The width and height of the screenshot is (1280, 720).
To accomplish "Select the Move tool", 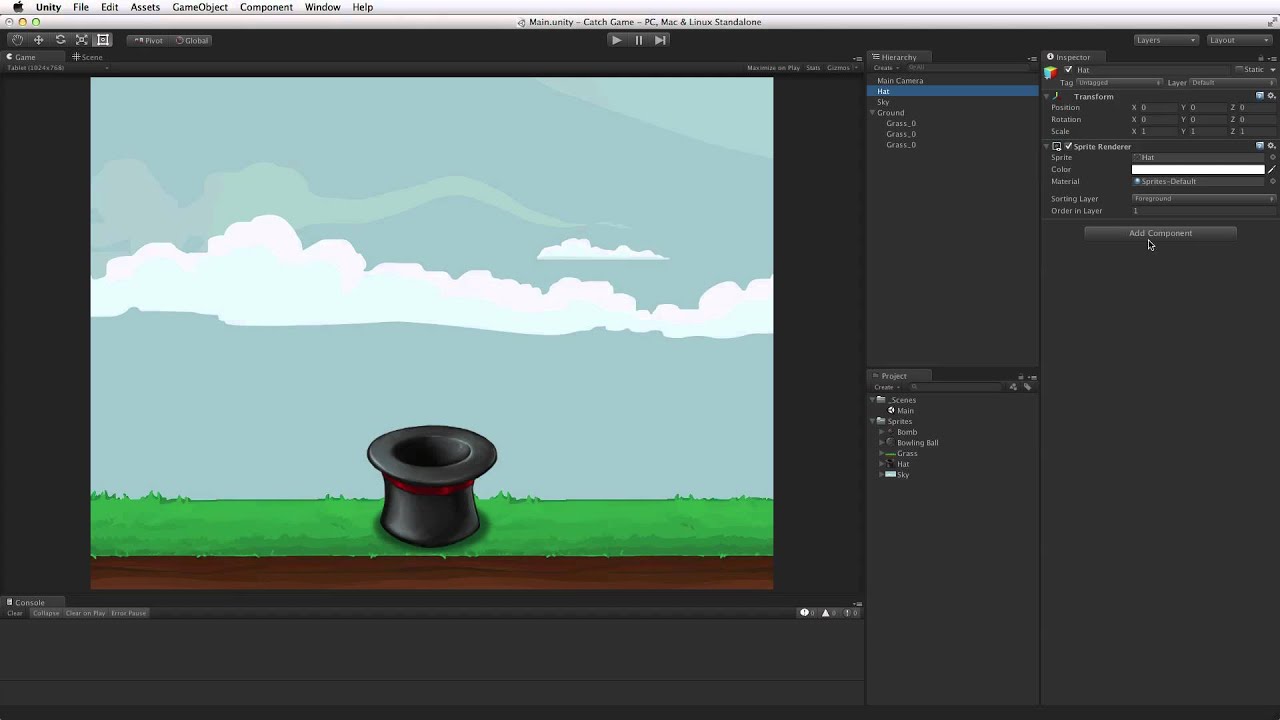I will pos(38,40).
